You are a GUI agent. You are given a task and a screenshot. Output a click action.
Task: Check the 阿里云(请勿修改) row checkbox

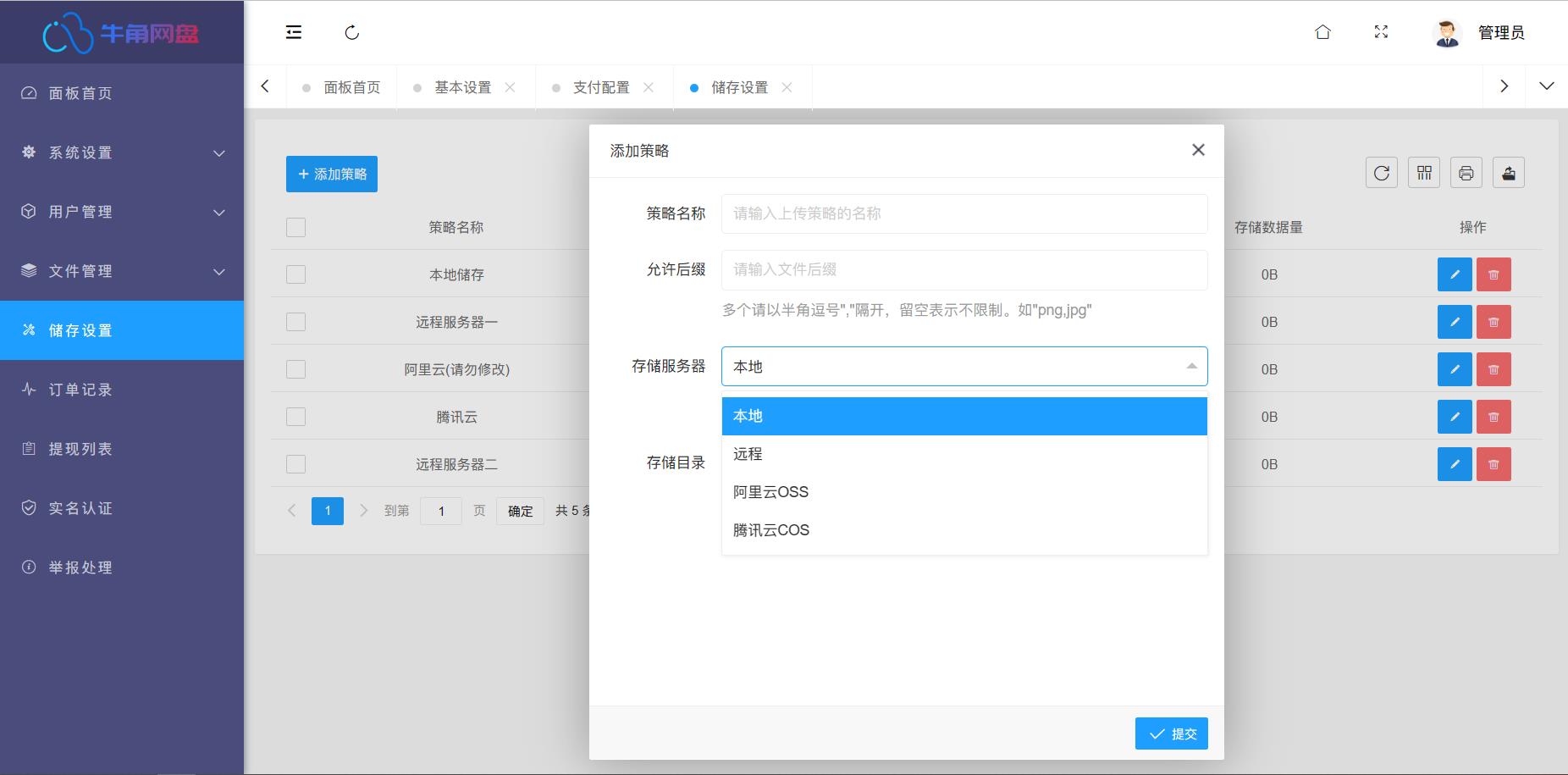pyautogui.click(x=295, y=369)
